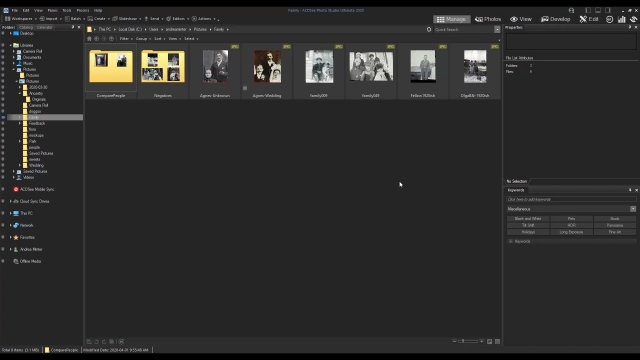Click the add keywords input field
This screenshot has width=640, height=360.
571,200
